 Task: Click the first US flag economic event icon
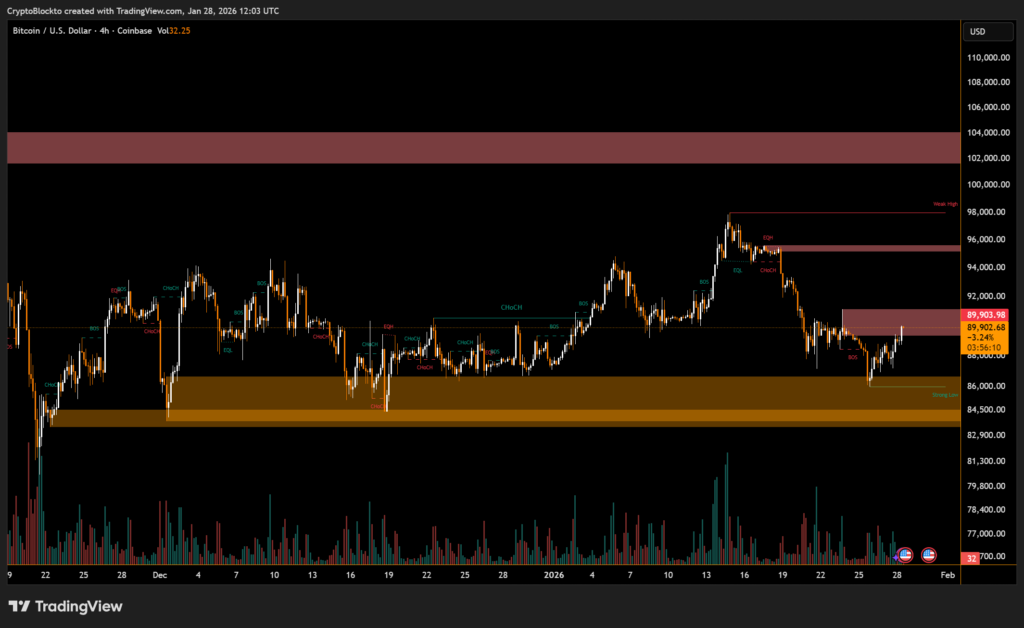906,554
